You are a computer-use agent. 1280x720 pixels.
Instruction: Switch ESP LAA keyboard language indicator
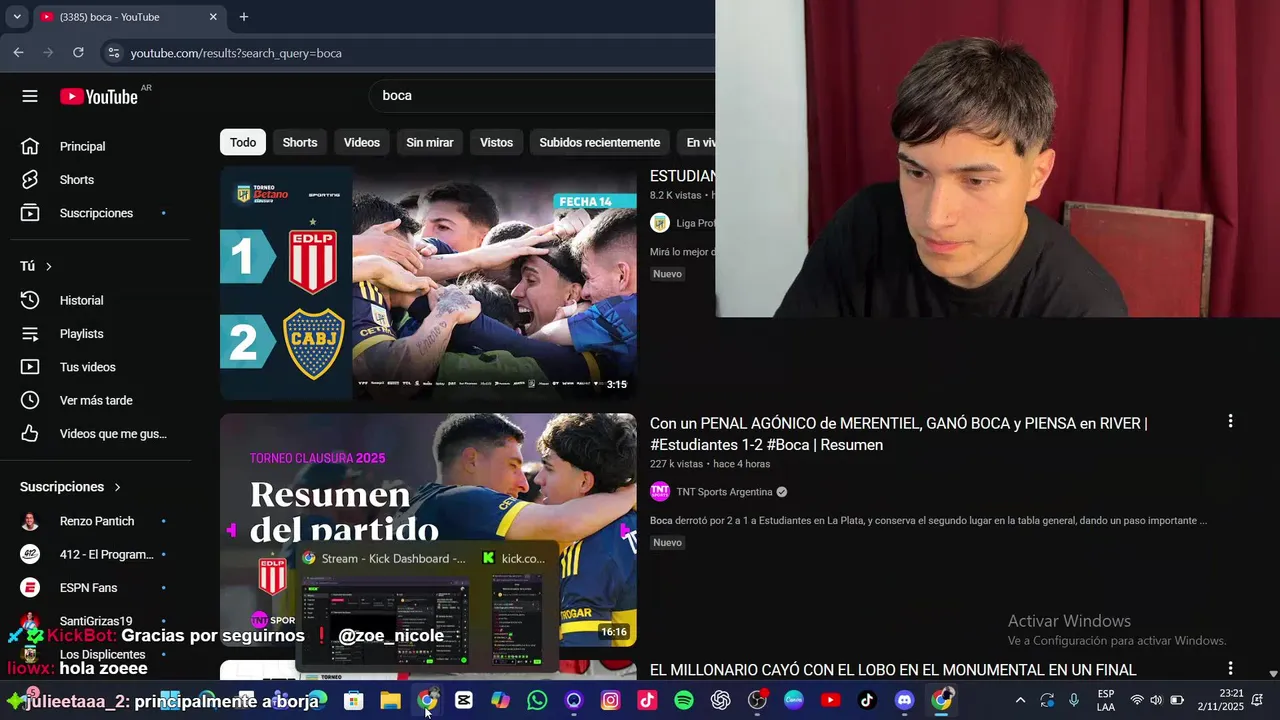pyautogui.click(x=1106, y=701)
